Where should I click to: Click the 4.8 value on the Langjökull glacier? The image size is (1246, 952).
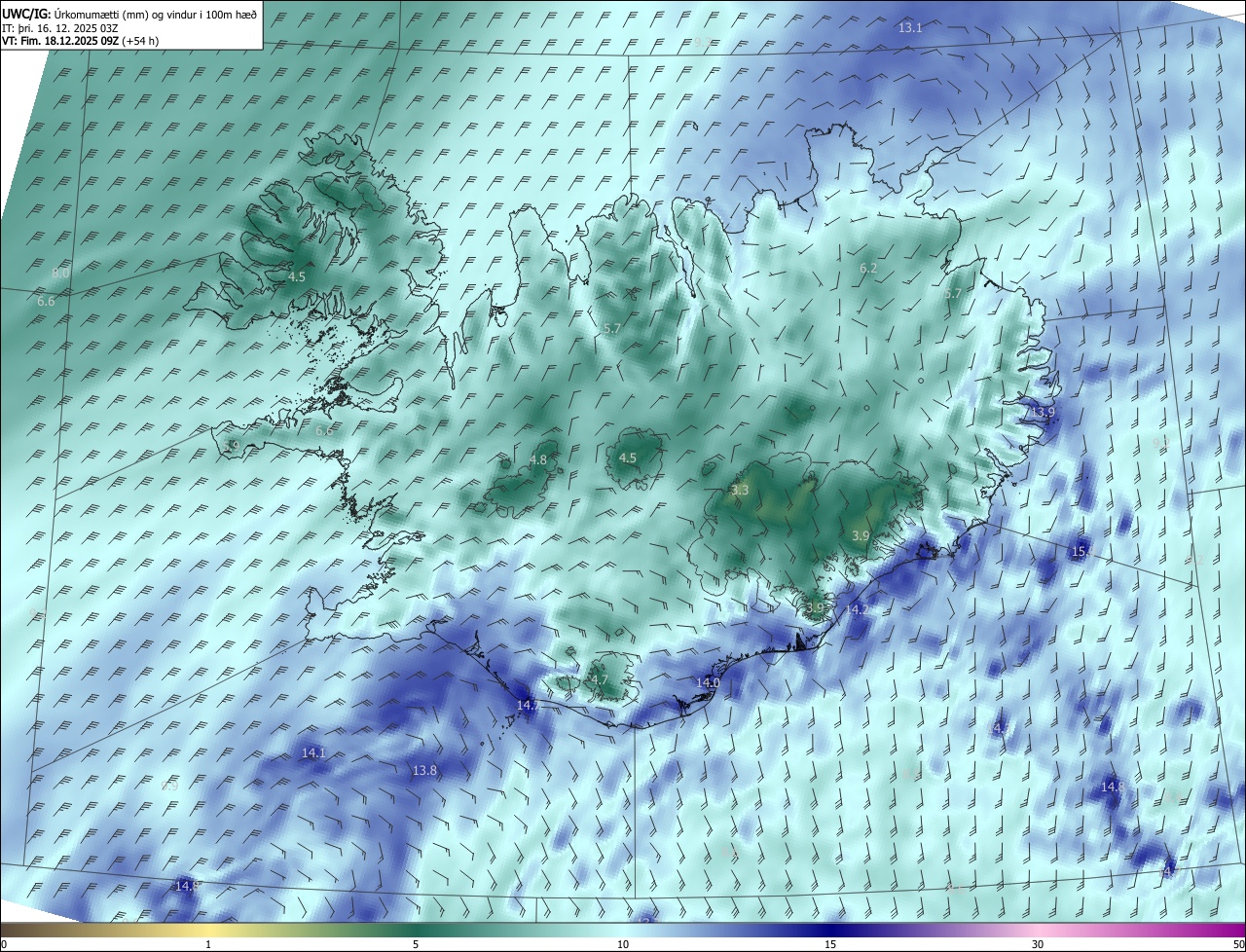point(538,459)
